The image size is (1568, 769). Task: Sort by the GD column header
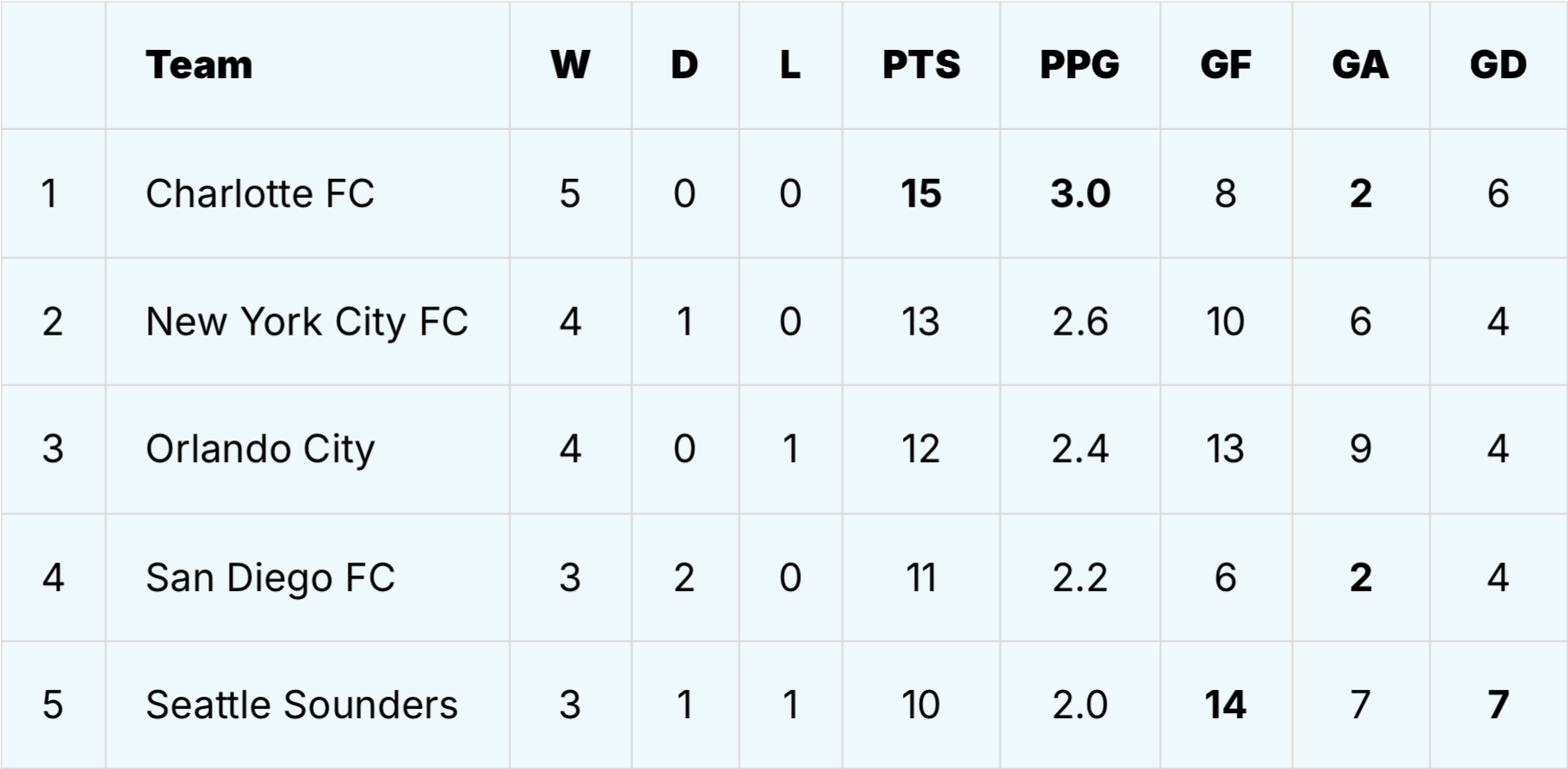click(x=1498, y=65)
